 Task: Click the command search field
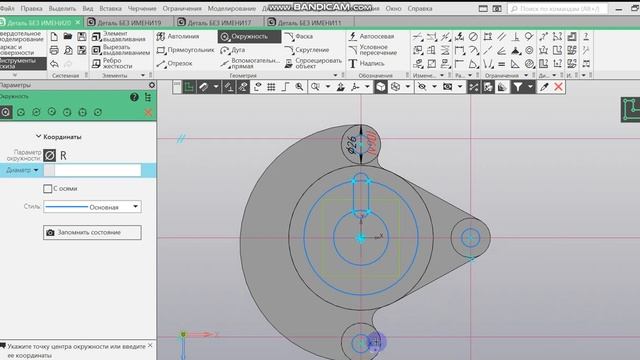point(558,9)
